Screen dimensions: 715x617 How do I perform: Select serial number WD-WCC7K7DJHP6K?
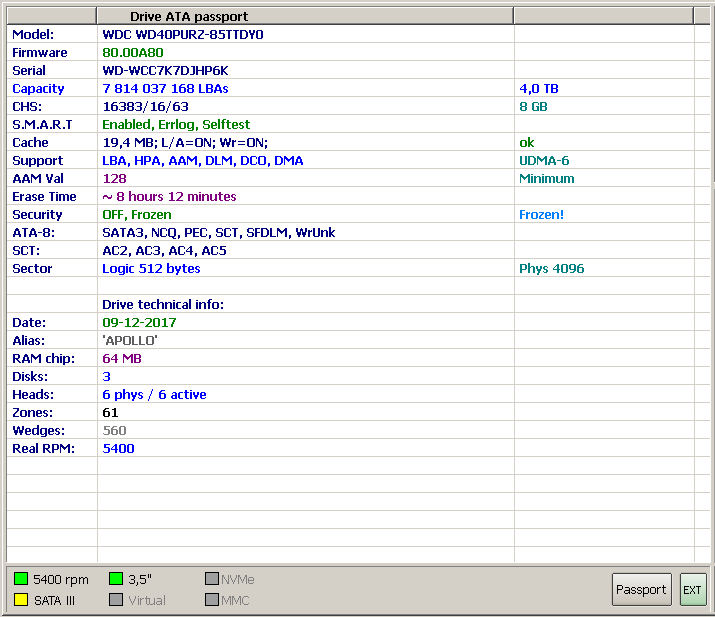tap(165, 71)
